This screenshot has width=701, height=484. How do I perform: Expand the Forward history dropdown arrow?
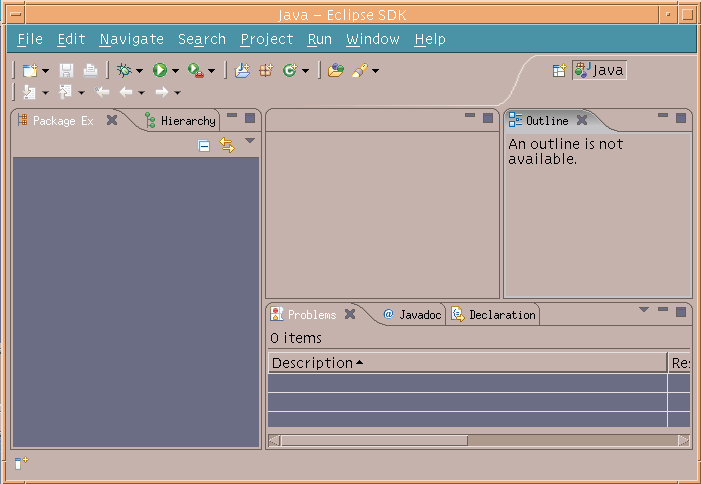(x=177, y=93)
